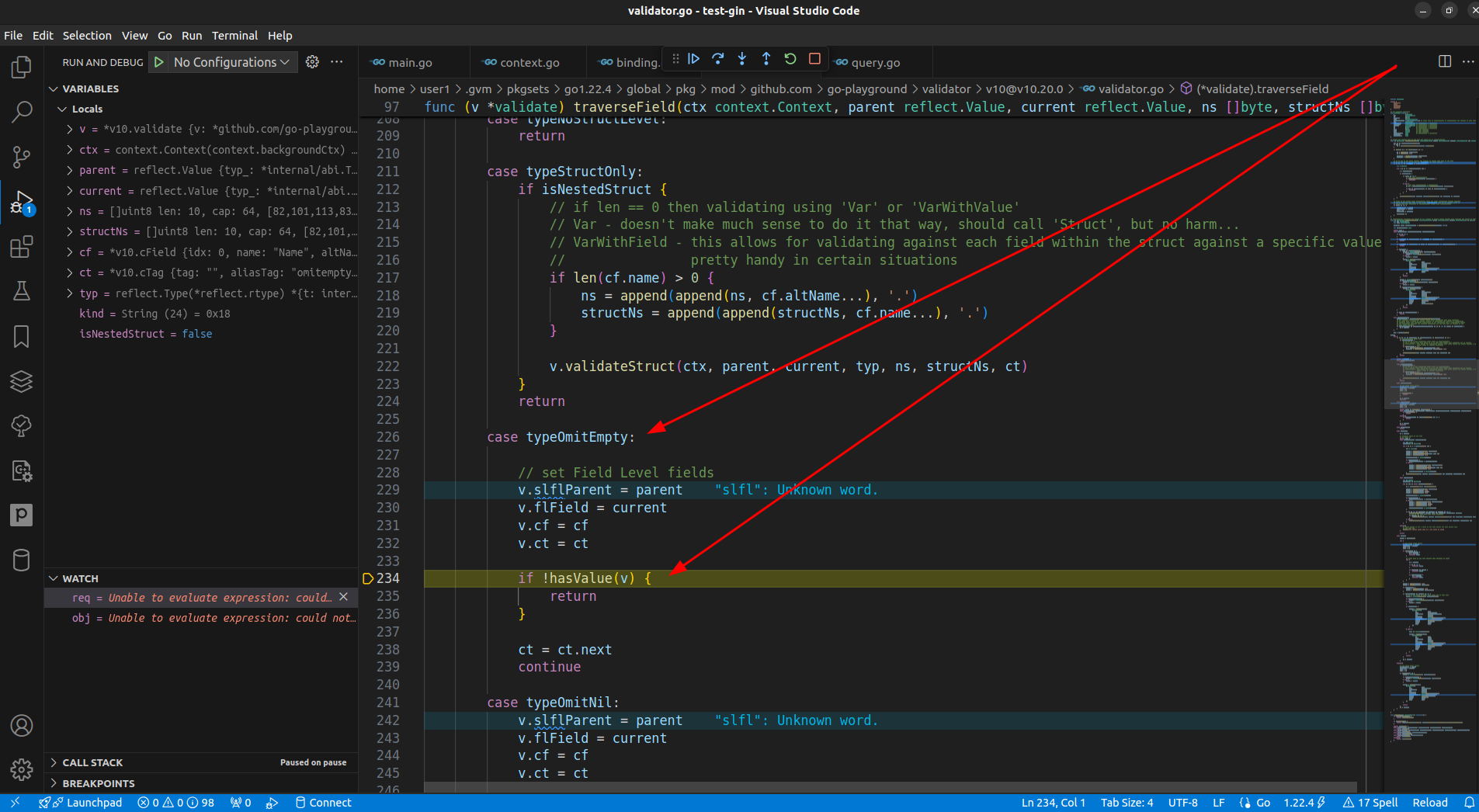Open the layers icon in activity bar
Screen dimensions: 1479x812
(x=22, y=381)
